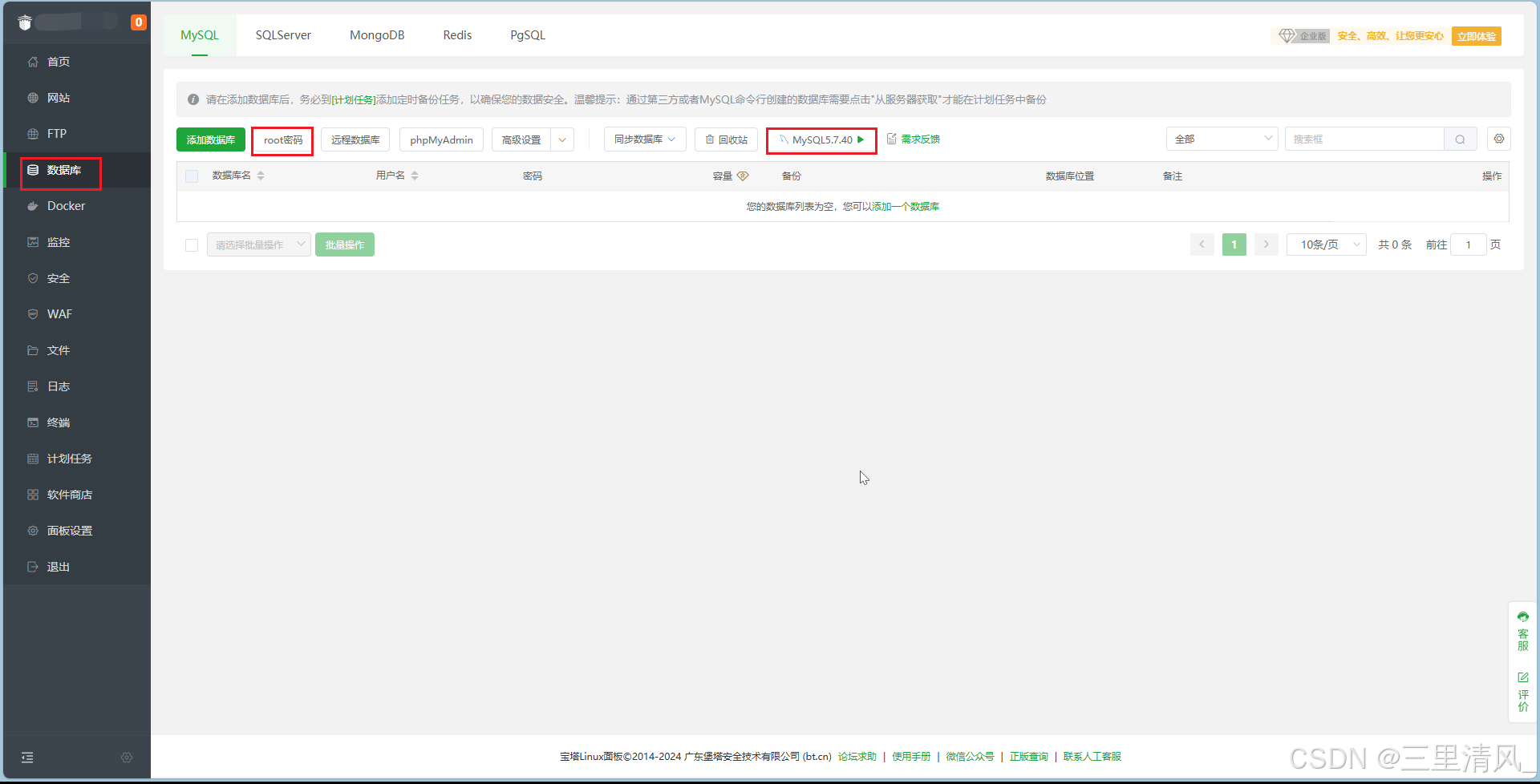Open the 全部 filter dropdown
The width and height of the screenshot is (1540, 784).
(x=1222, y=139)
